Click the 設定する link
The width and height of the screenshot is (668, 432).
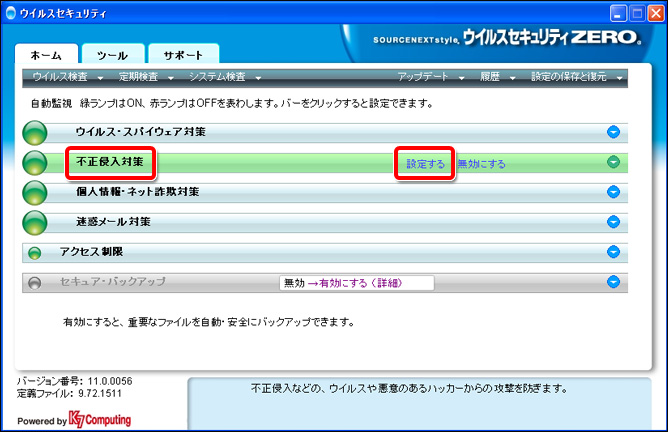pyautogui.click(x=425, y=164)
